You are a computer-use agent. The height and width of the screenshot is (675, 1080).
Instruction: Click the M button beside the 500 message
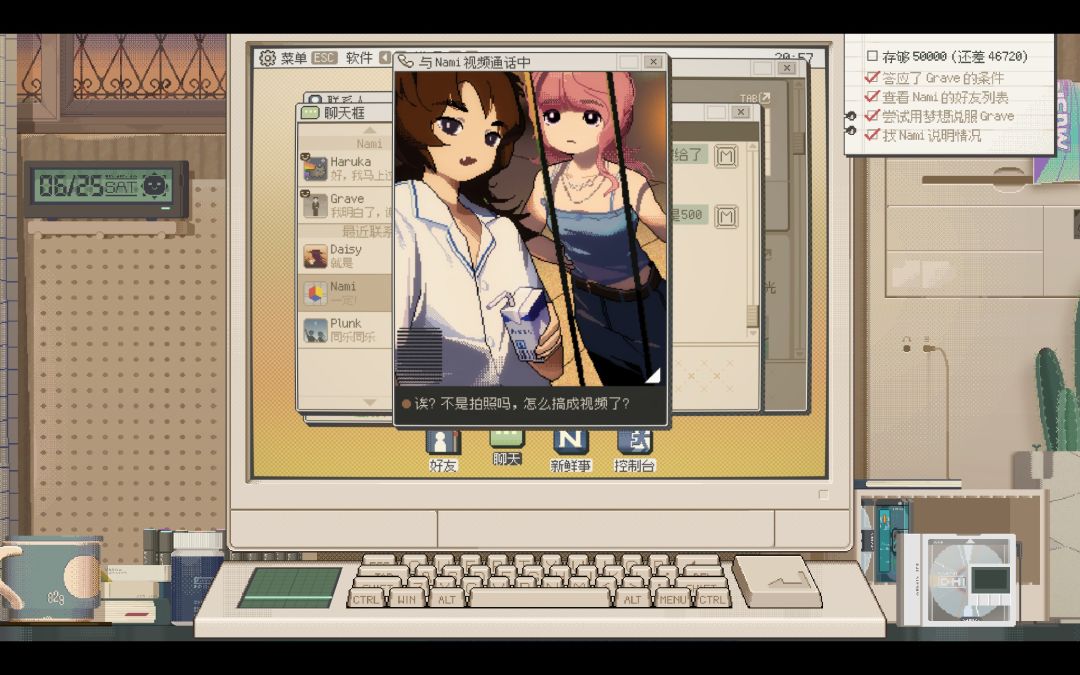[725, 216]
